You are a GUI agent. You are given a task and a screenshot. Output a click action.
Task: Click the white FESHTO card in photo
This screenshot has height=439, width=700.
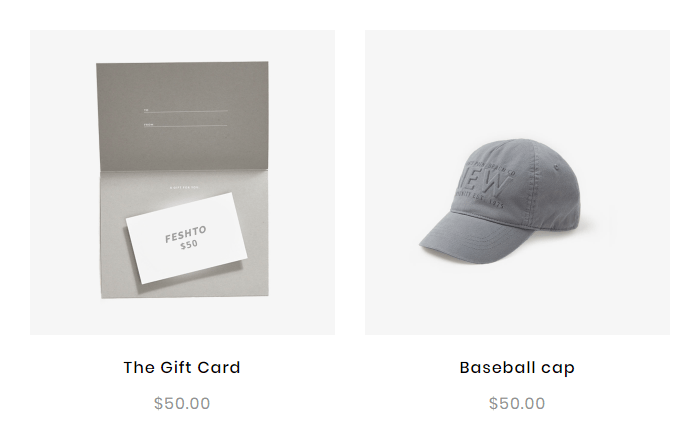click(187, 238)
